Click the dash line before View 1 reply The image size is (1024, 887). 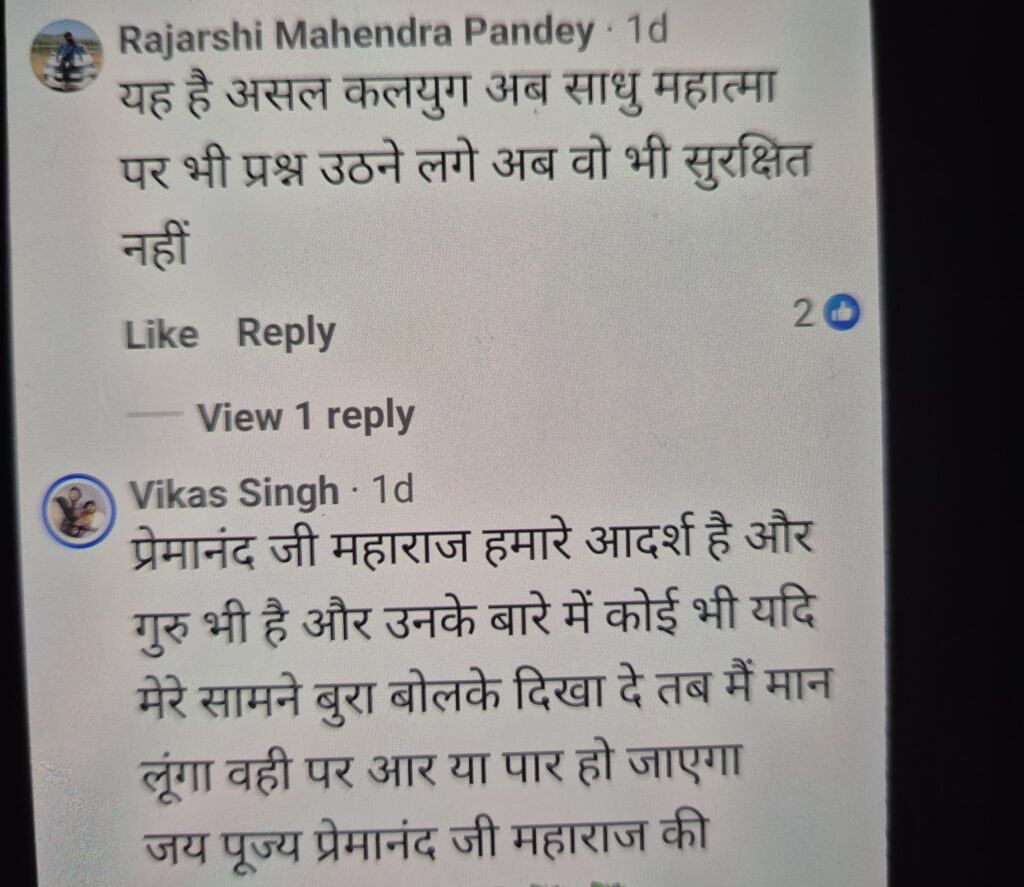coord(155,413)
